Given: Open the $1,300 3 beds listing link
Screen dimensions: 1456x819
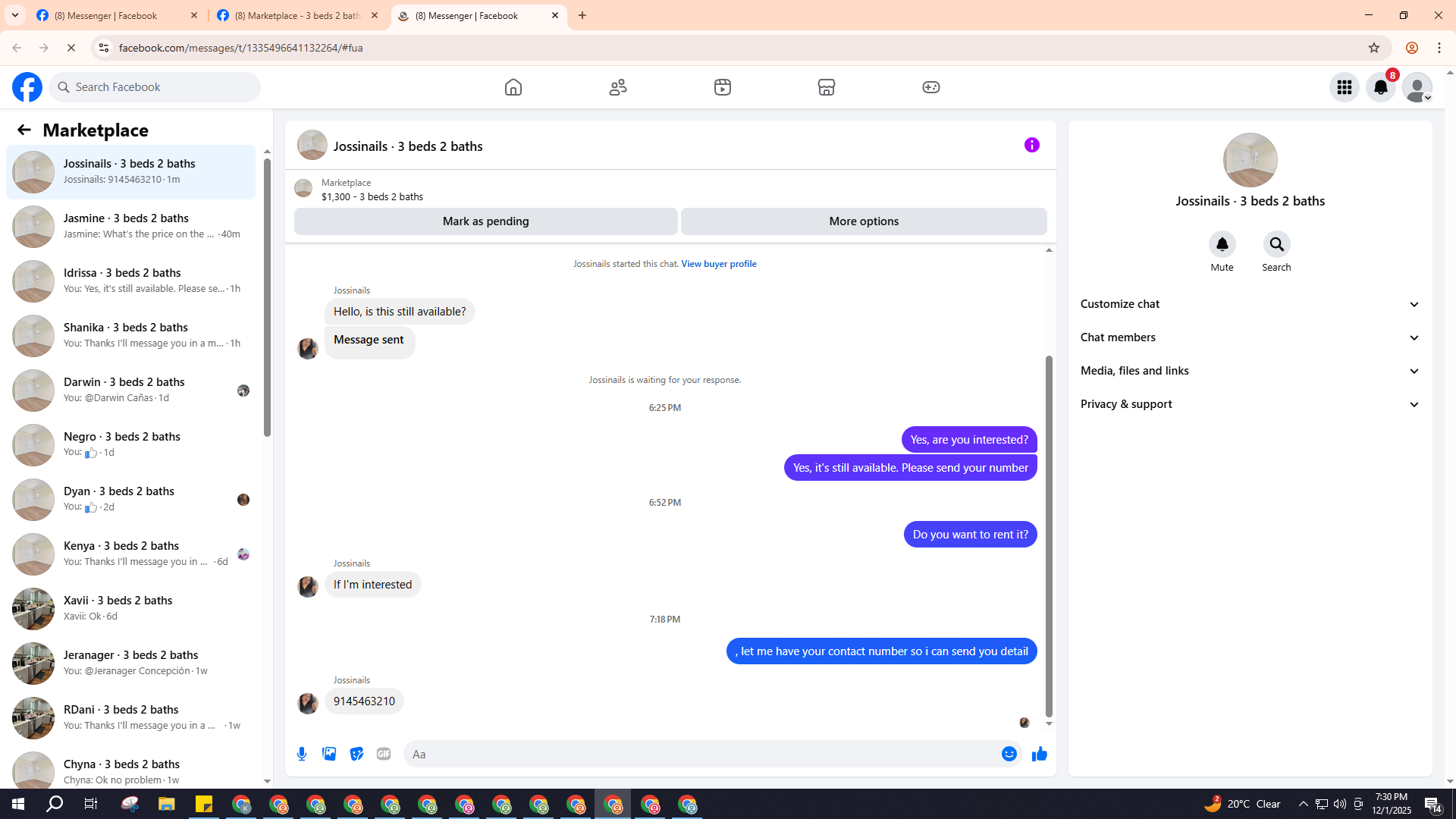Looking at the screenshot, I should [x=372, y=196].
